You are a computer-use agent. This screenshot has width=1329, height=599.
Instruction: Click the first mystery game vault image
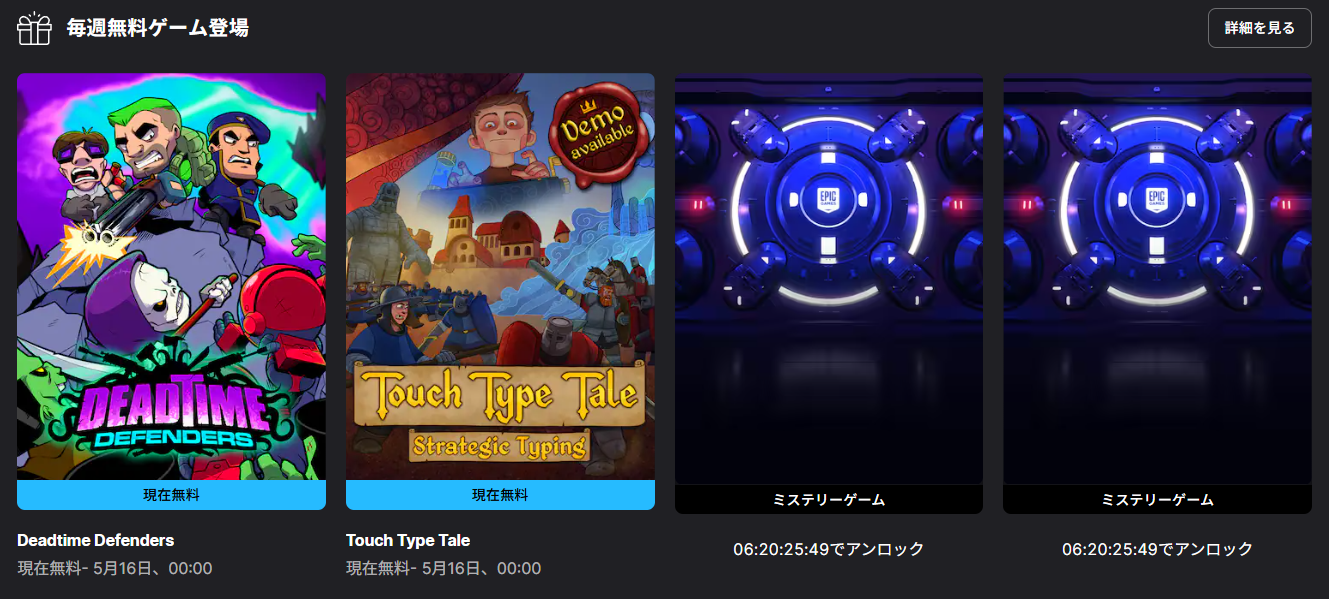[x=829, y=279]
